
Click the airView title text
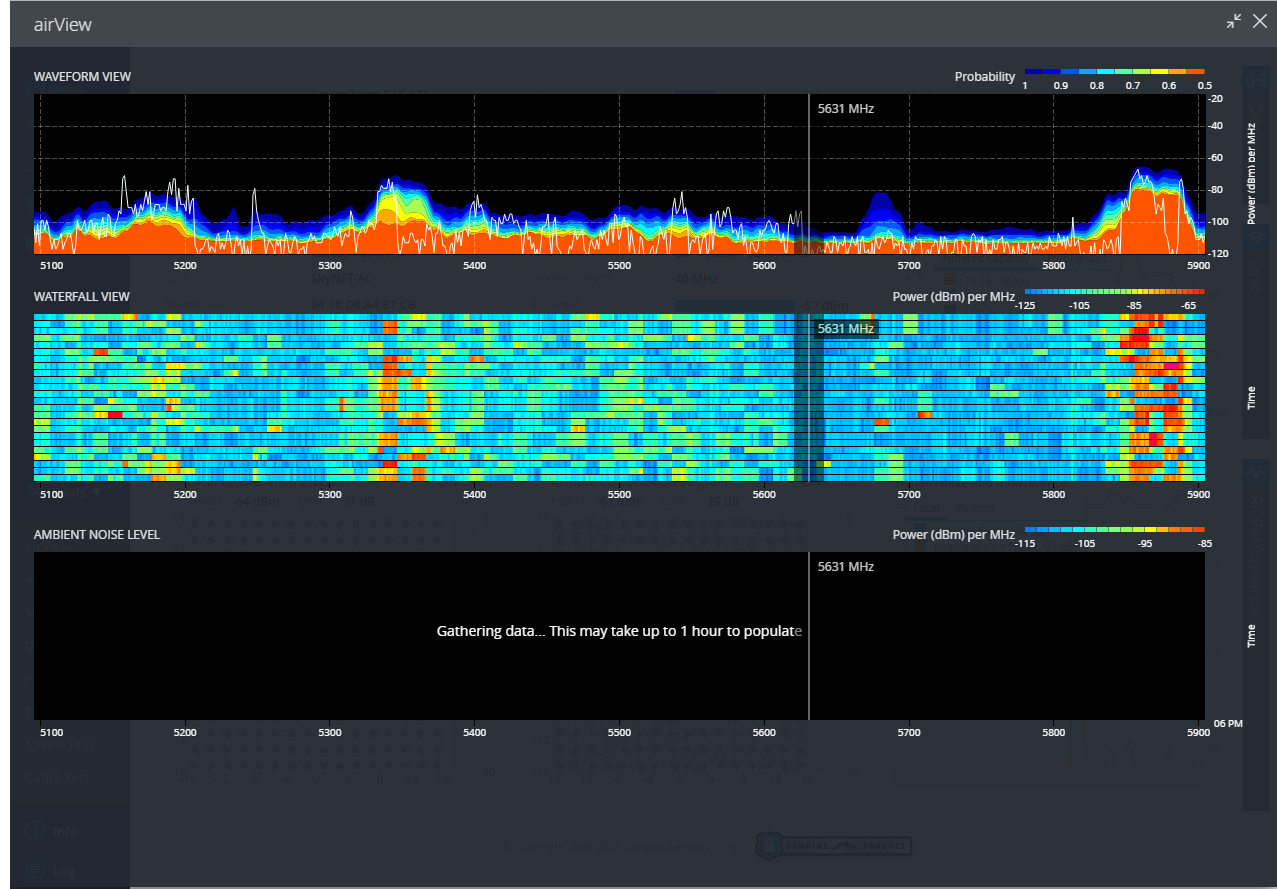(62, 24)
